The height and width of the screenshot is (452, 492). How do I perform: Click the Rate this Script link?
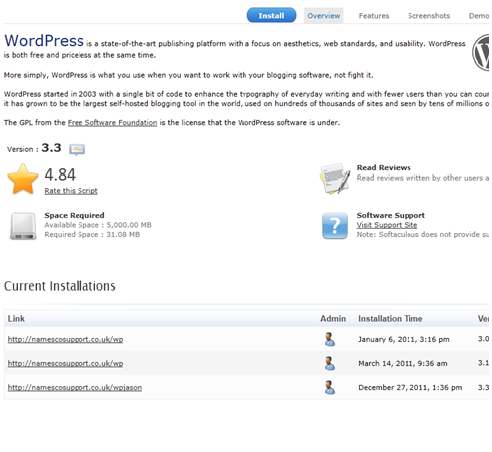[71, 191]
